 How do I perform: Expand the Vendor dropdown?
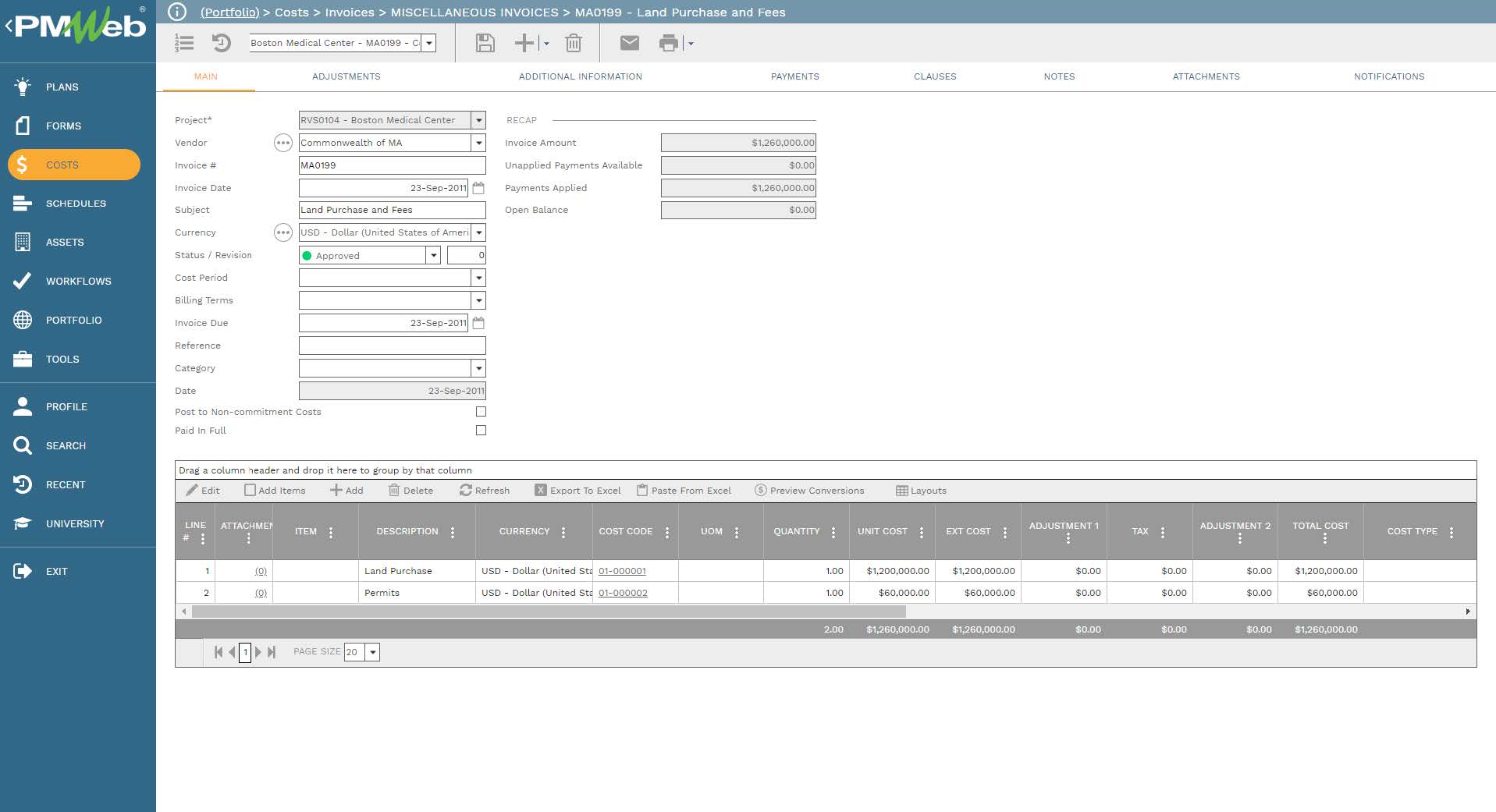479,143
